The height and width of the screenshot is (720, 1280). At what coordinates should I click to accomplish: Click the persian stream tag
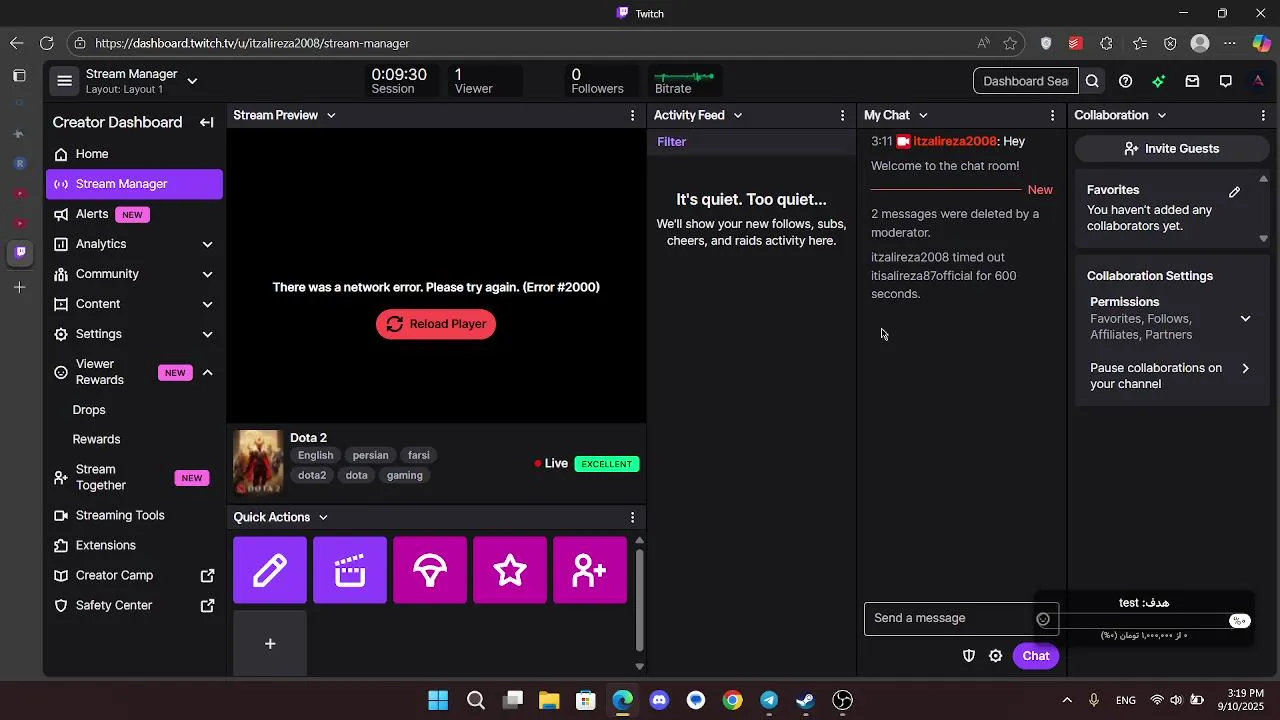pyautogui.click(x=370, y=455)
